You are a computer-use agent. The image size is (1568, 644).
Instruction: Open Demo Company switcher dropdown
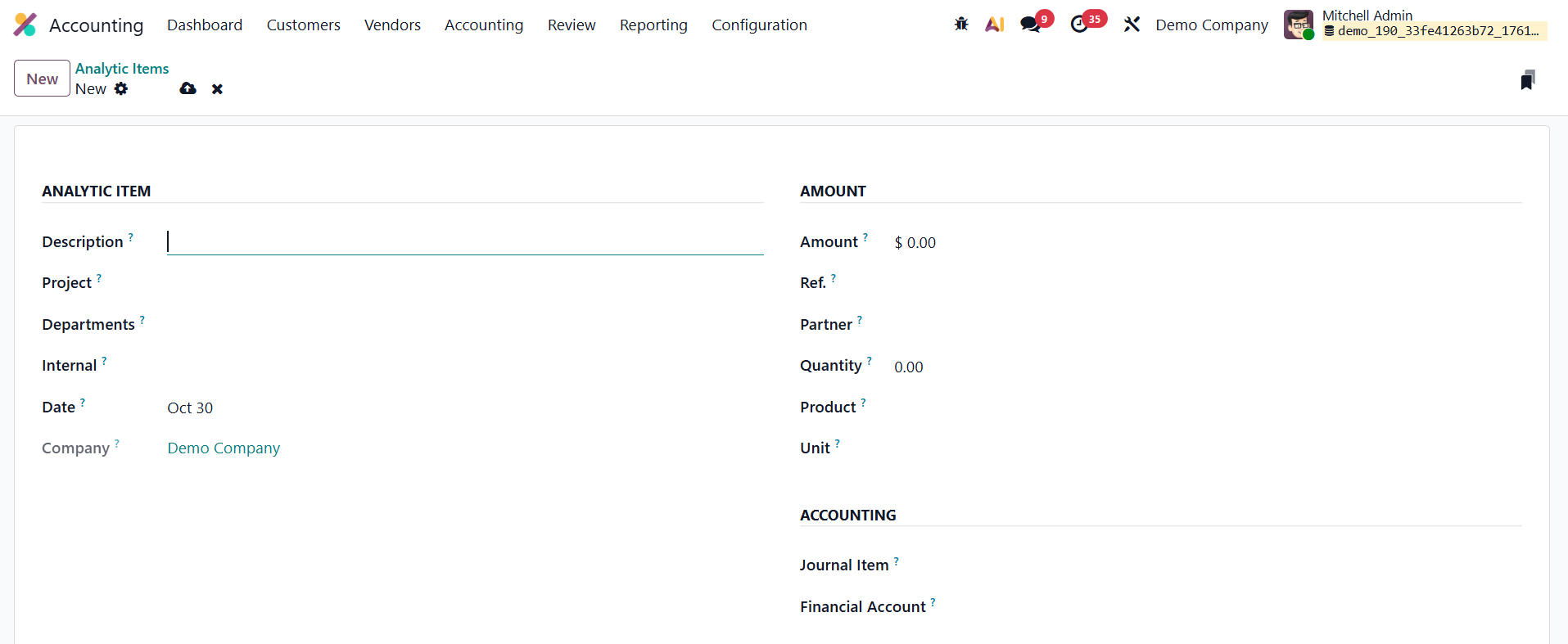1211,25
